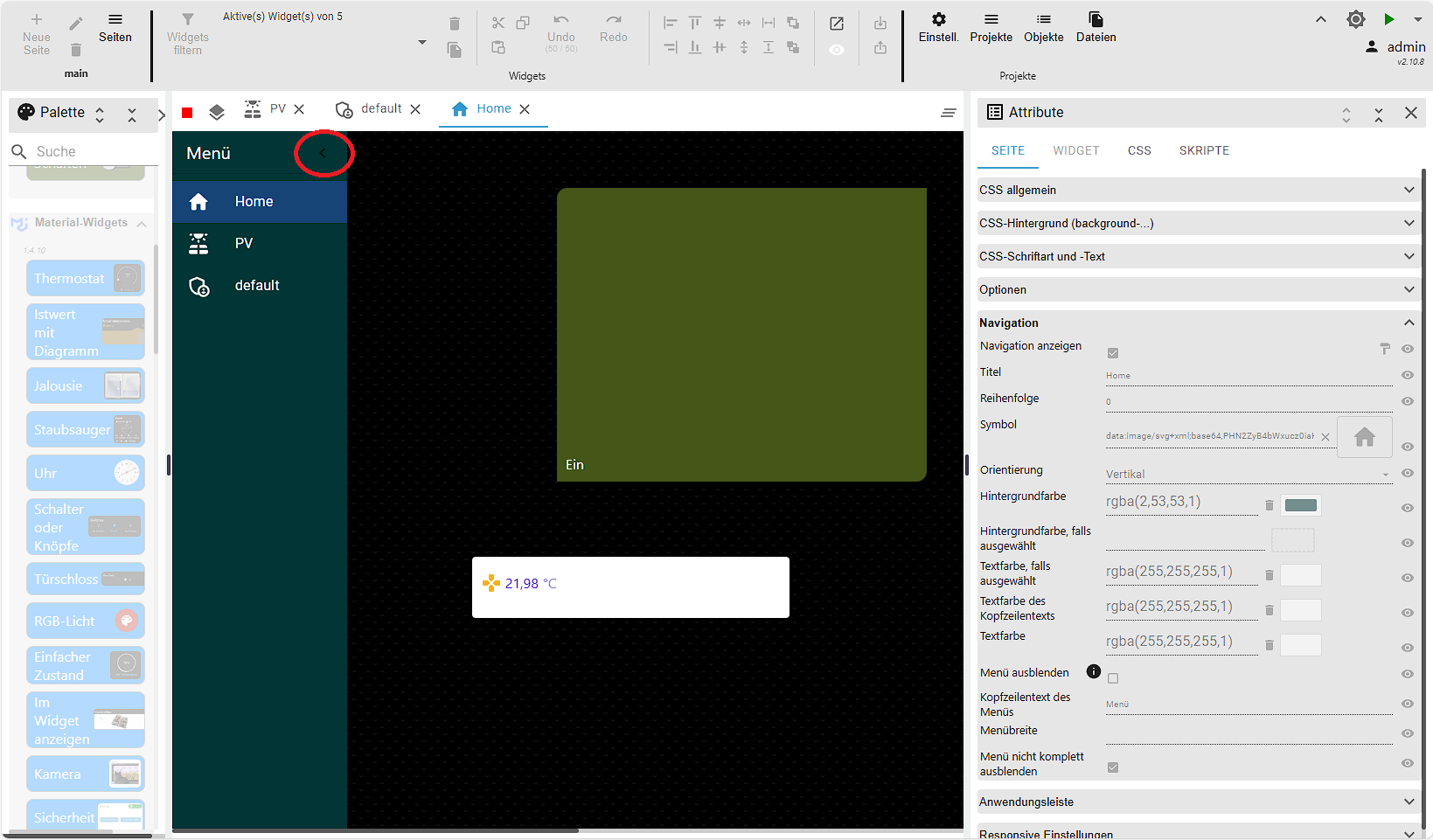Click the Titel input field

click(x=1249, y=376)
